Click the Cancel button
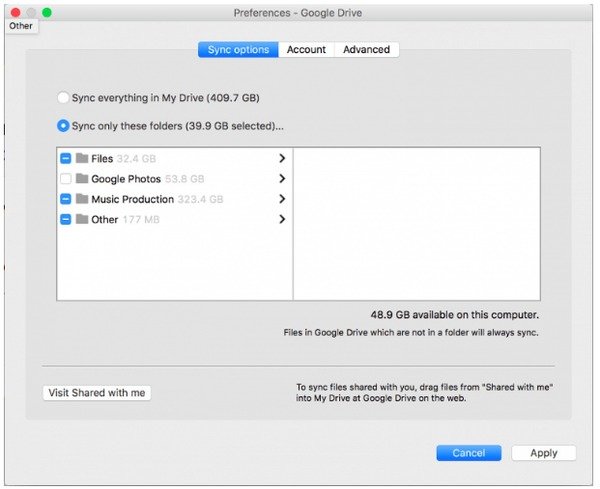Screen dimensions: 600x489 469,453
